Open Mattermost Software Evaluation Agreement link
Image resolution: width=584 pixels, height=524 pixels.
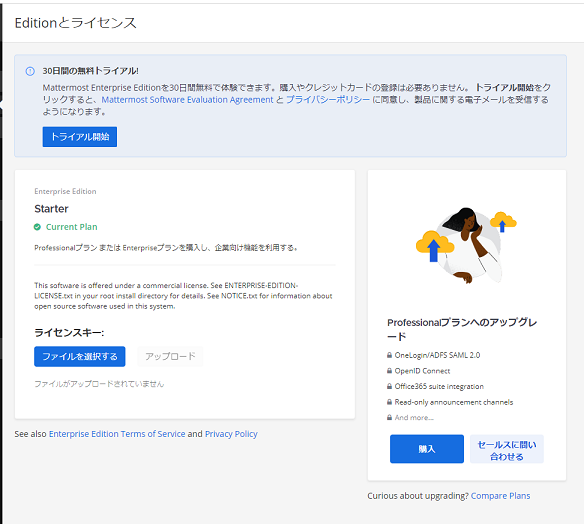[x=187, y=100]
